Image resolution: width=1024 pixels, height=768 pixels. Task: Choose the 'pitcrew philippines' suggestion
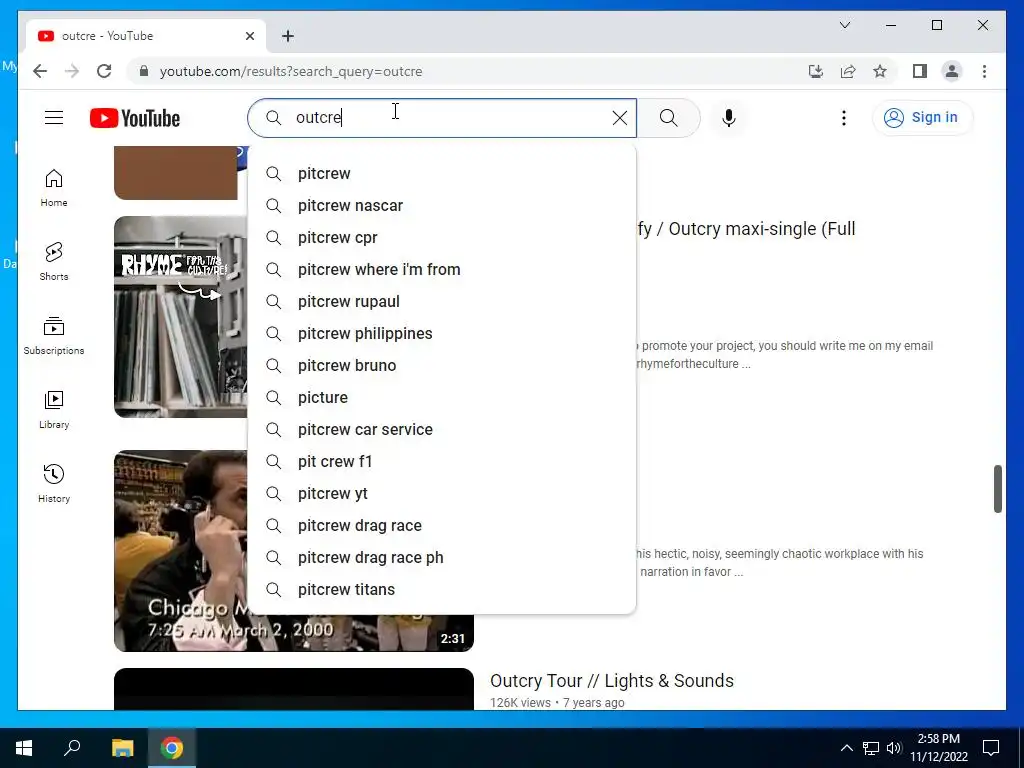tap(441, 334)
